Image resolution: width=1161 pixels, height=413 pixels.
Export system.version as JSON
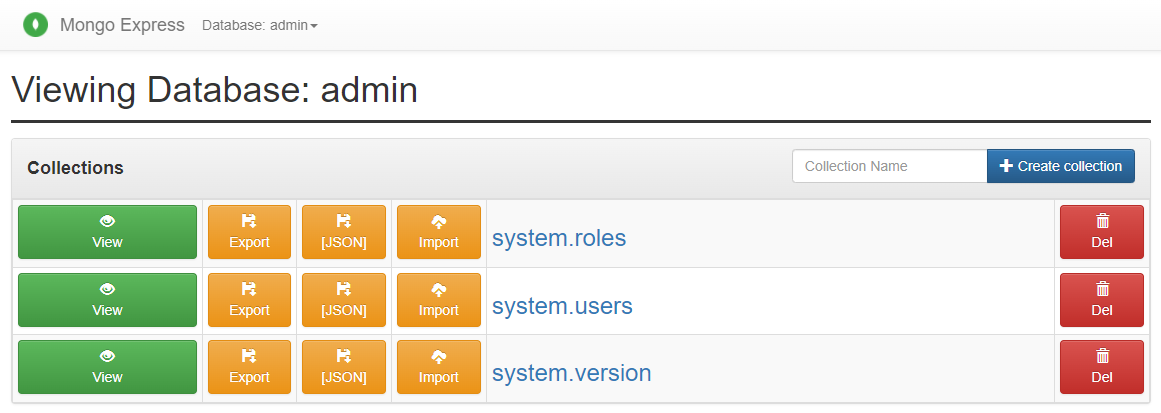(344, 367)
